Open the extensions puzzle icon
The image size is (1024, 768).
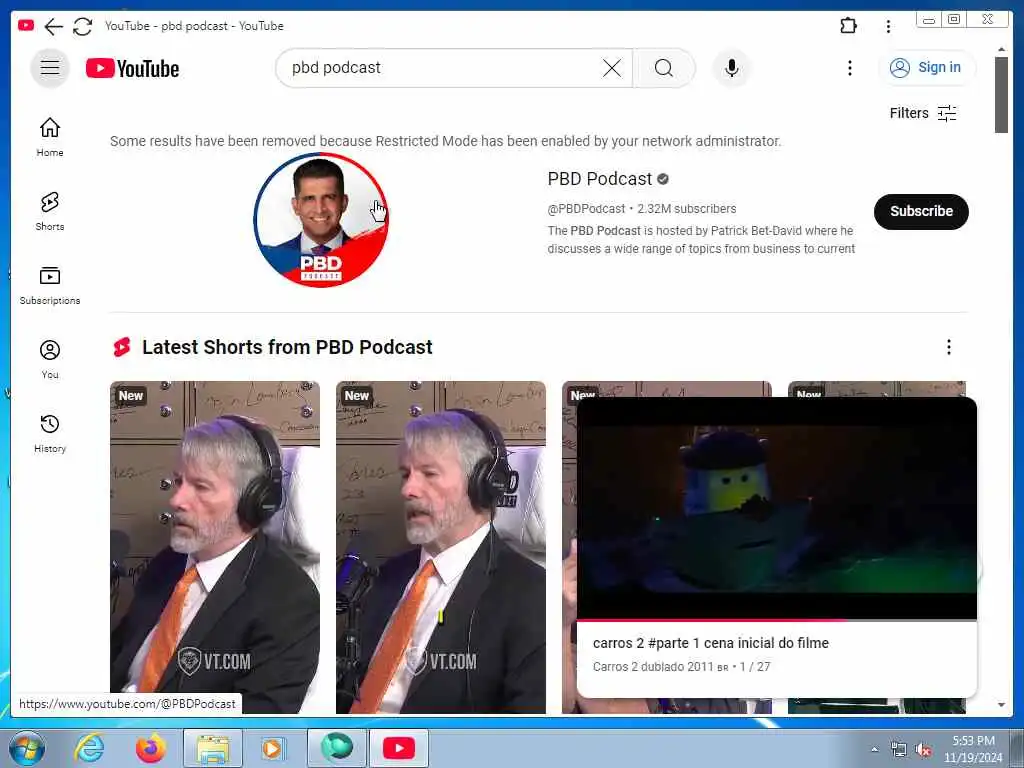point(848,26)
